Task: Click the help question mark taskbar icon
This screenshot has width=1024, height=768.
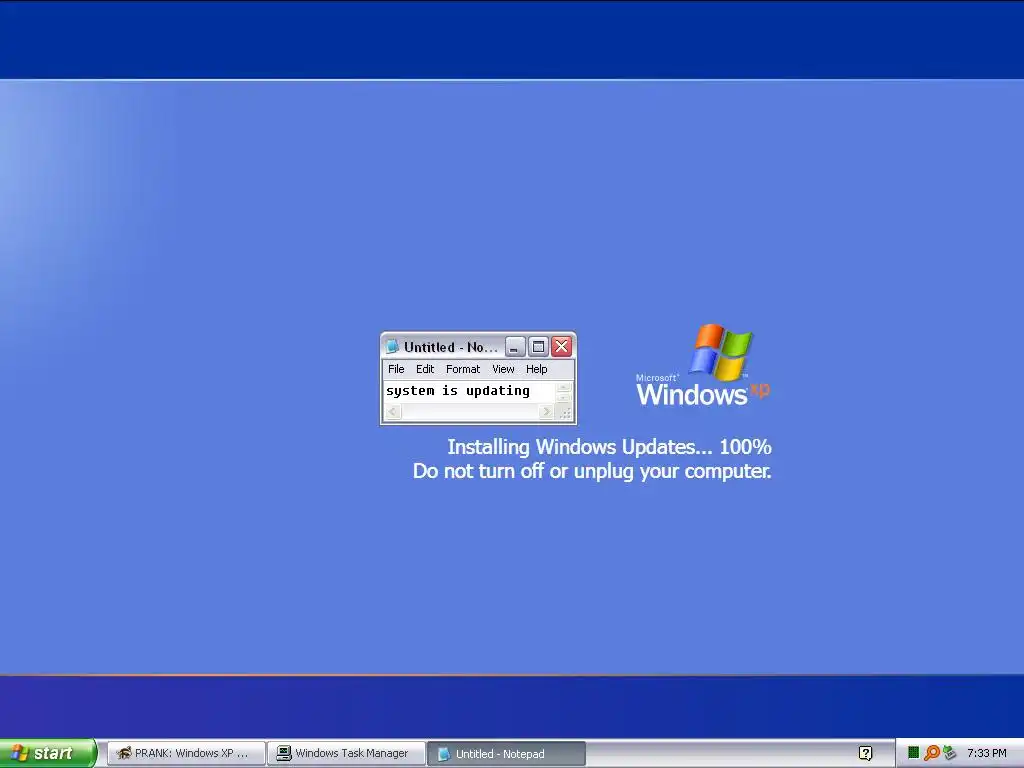Action: coord(865,753)
